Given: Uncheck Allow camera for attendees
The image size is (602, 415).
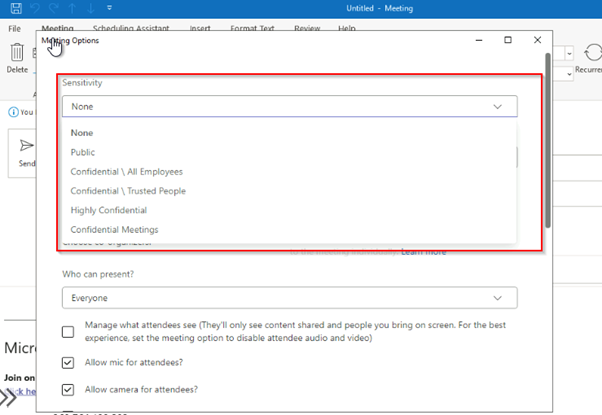Looking at the screenshot, I should point(68,389).
